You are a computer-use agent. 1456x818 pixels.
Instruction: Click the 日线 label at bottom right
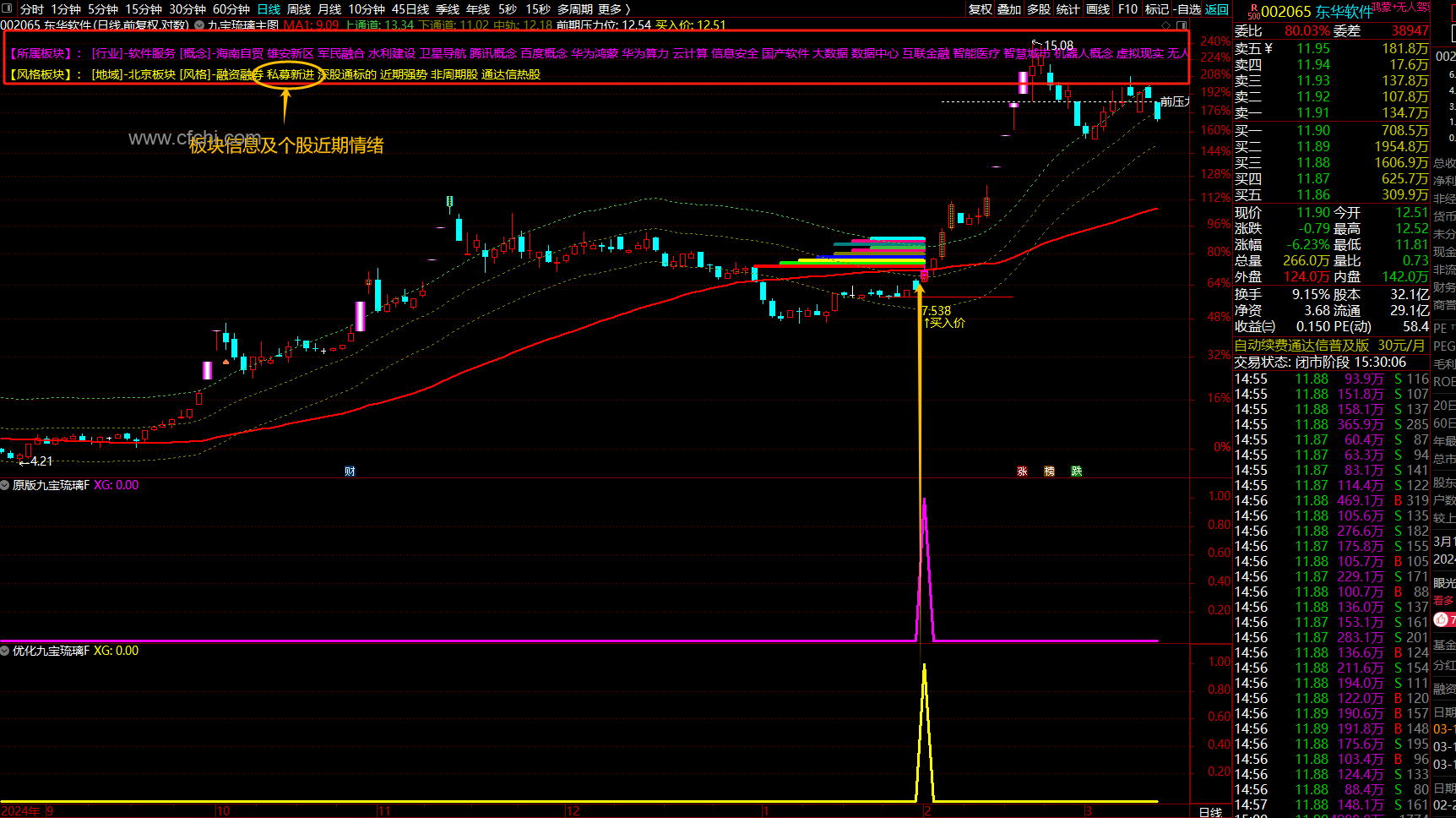click(1210, 812)
